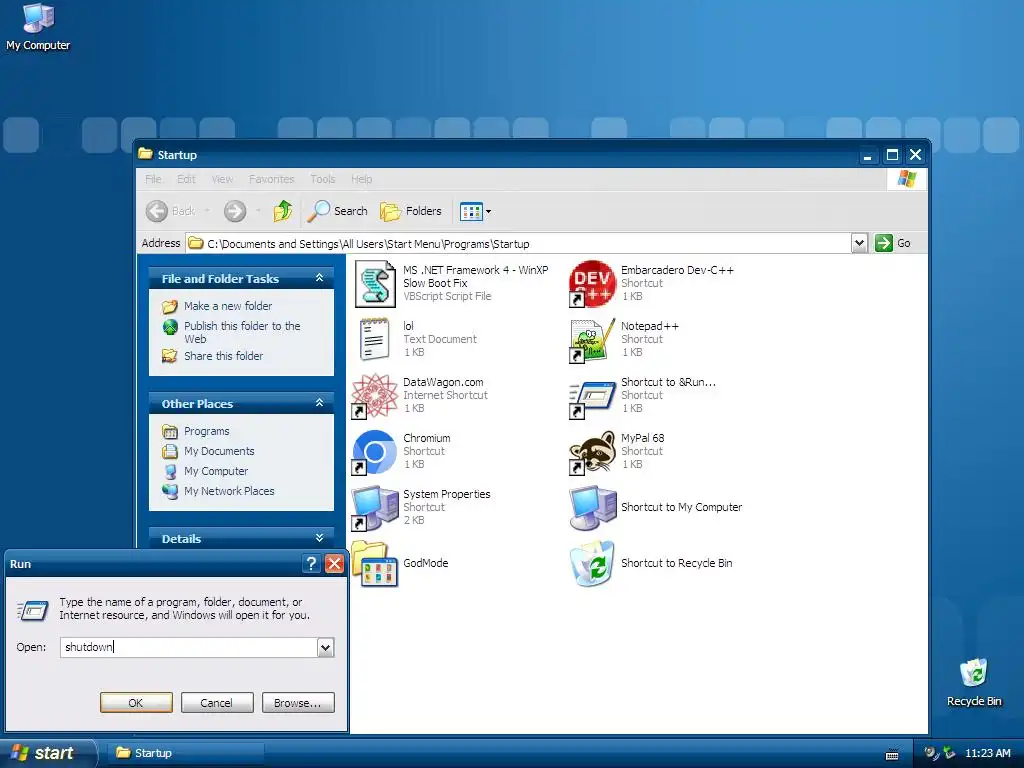Screen dimensions: 1024x768
Task: Select the Embarcadero Dev-C++ shortcut icon
Action: point(592,284)
